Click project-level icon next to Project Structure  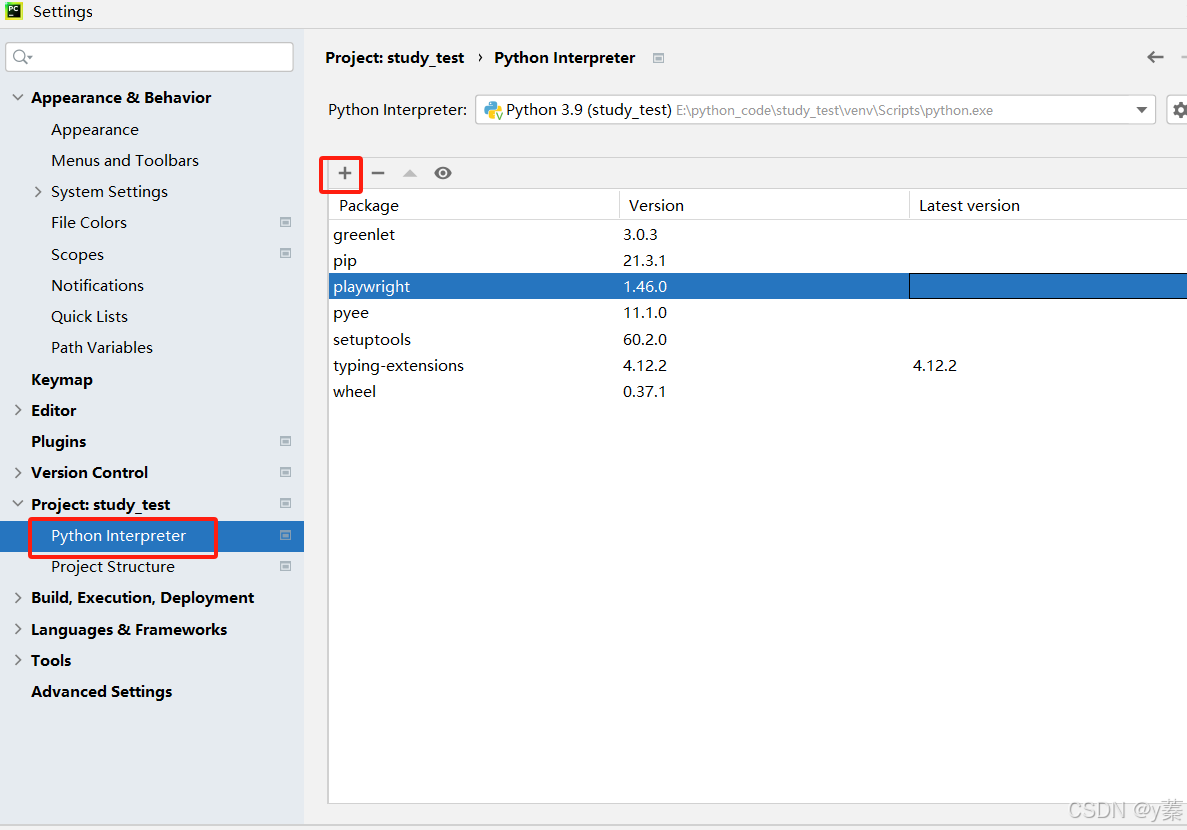285,566
